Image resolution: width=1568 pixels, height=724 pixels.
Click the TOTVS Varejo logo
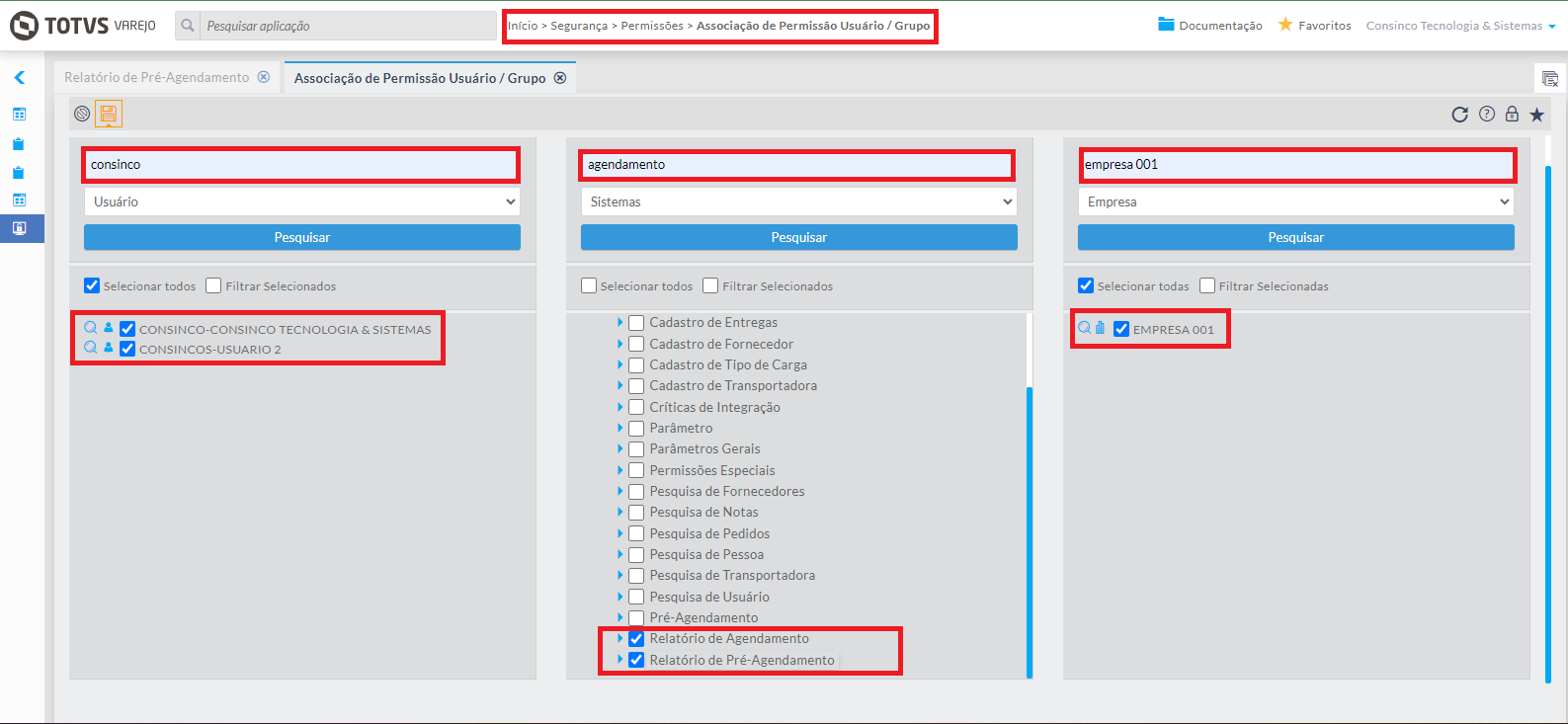pyautogui.click(x=83, y=26)
